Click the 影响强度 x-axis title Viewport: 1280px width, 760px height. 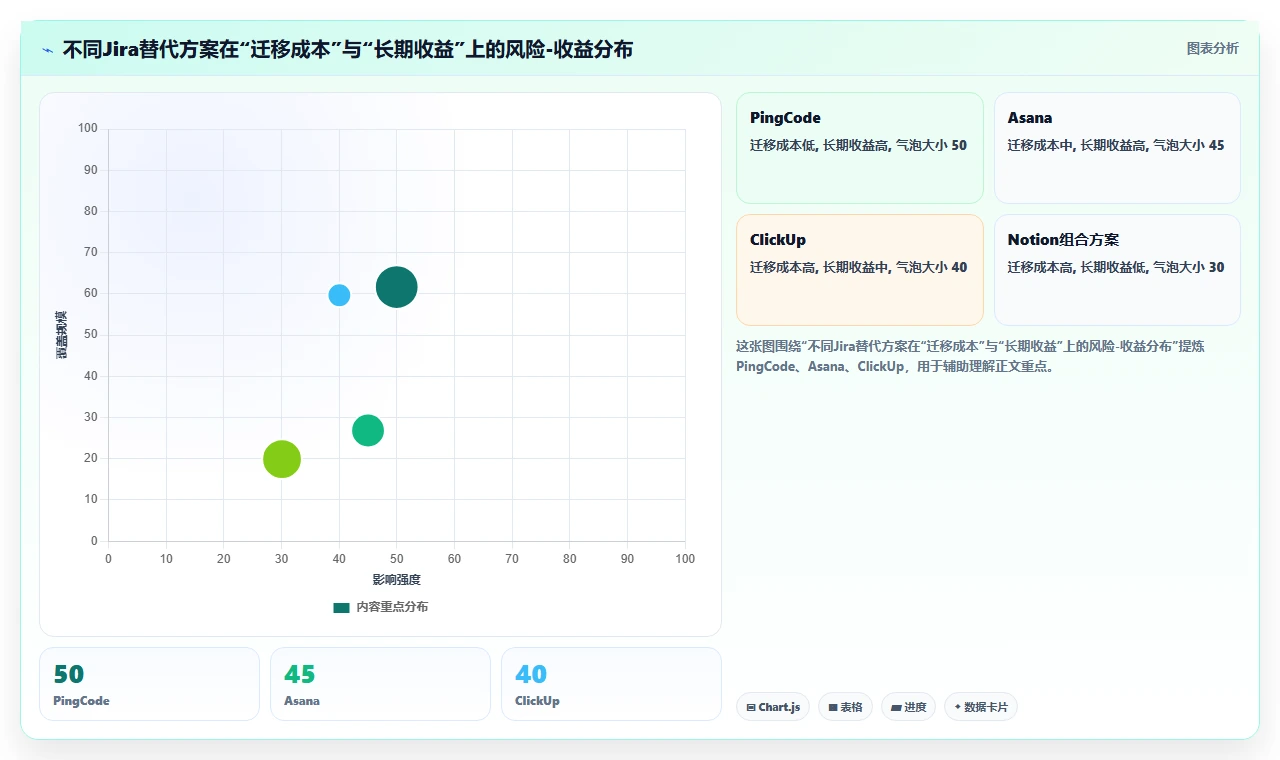[397, 580]
